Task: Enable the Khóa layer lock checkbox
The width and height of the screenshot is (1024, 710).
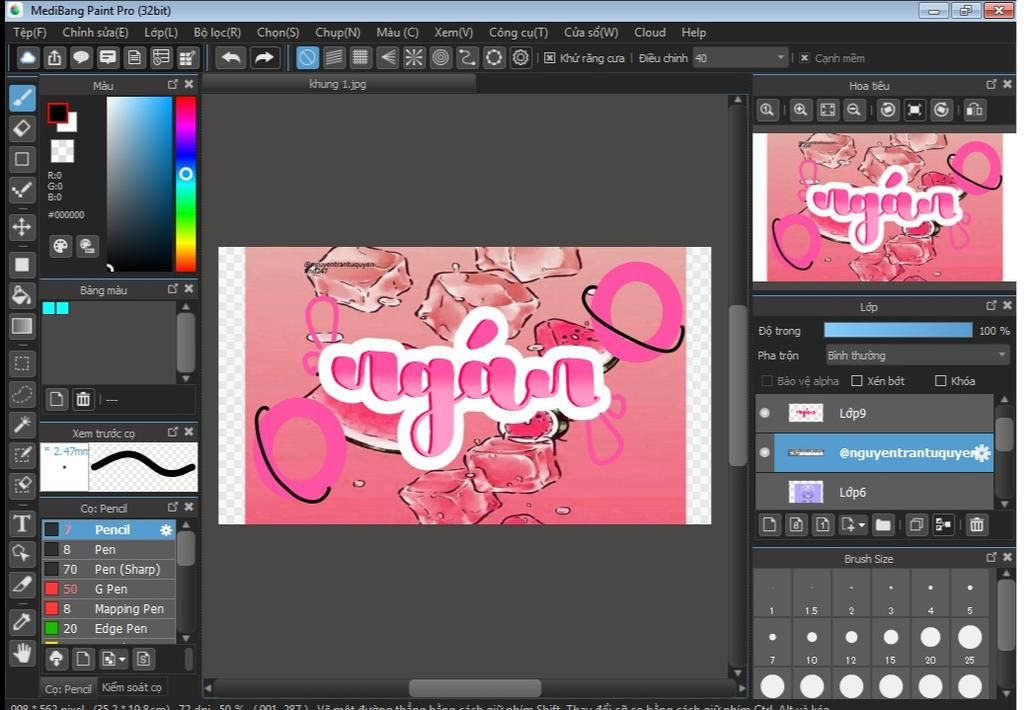Action: [940, 381]
